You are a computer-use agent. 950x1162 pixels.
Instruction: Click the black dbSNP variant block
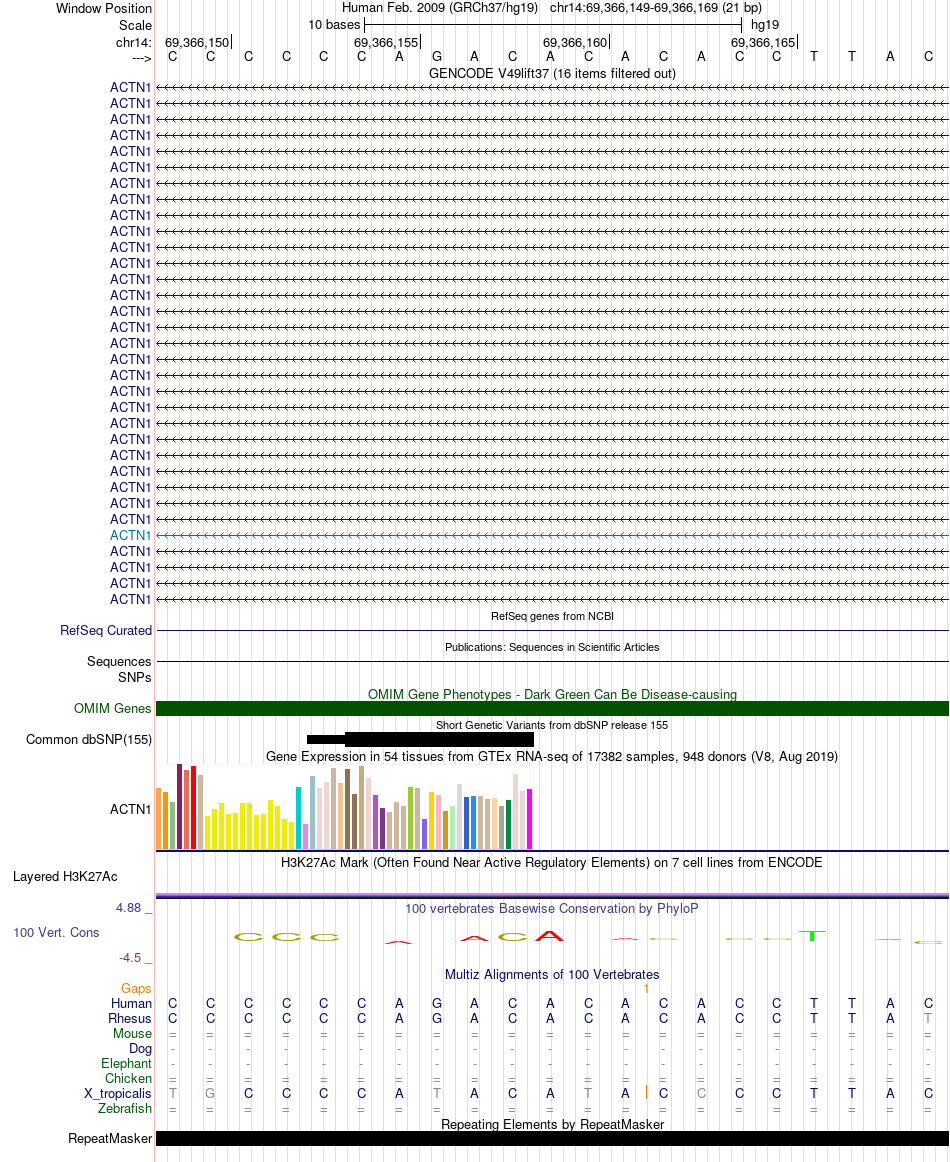(x=439, y=739)
